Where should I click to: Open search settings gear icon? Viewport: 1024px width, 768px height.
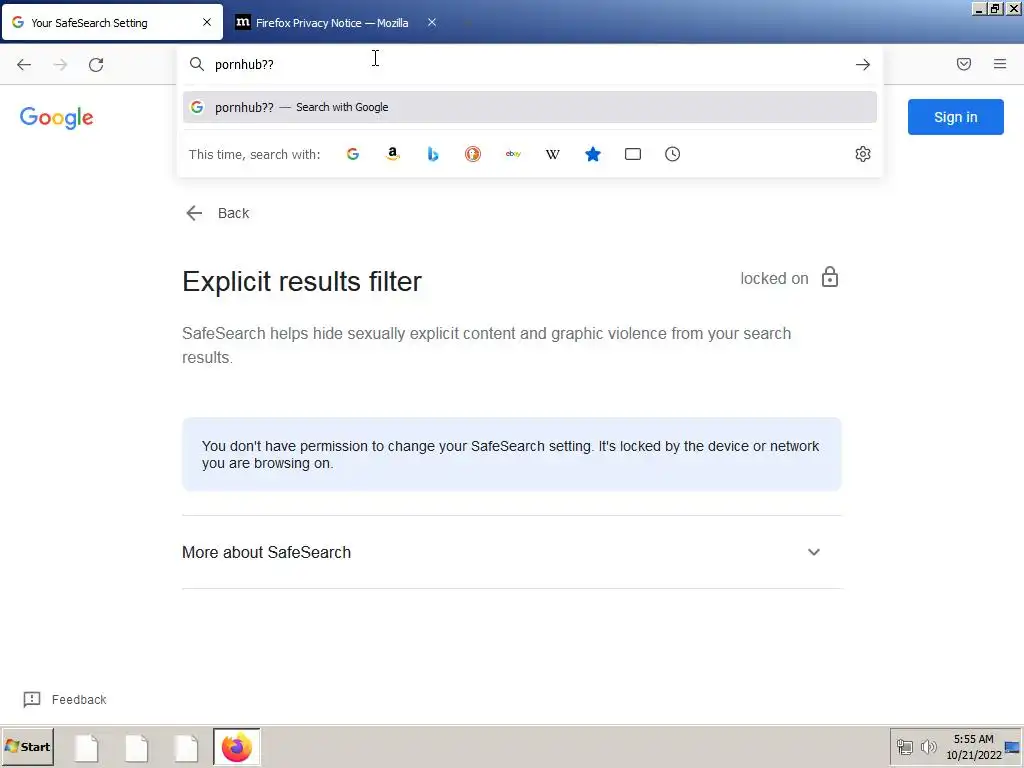(x=863, y=154)
